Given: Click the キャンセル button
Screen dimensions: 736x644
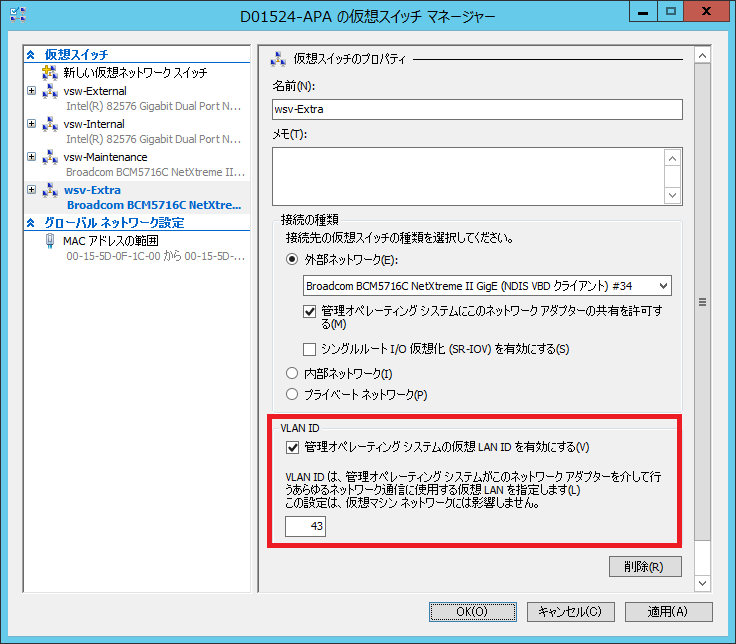Looking at the screenshot, I should point(571,612).
